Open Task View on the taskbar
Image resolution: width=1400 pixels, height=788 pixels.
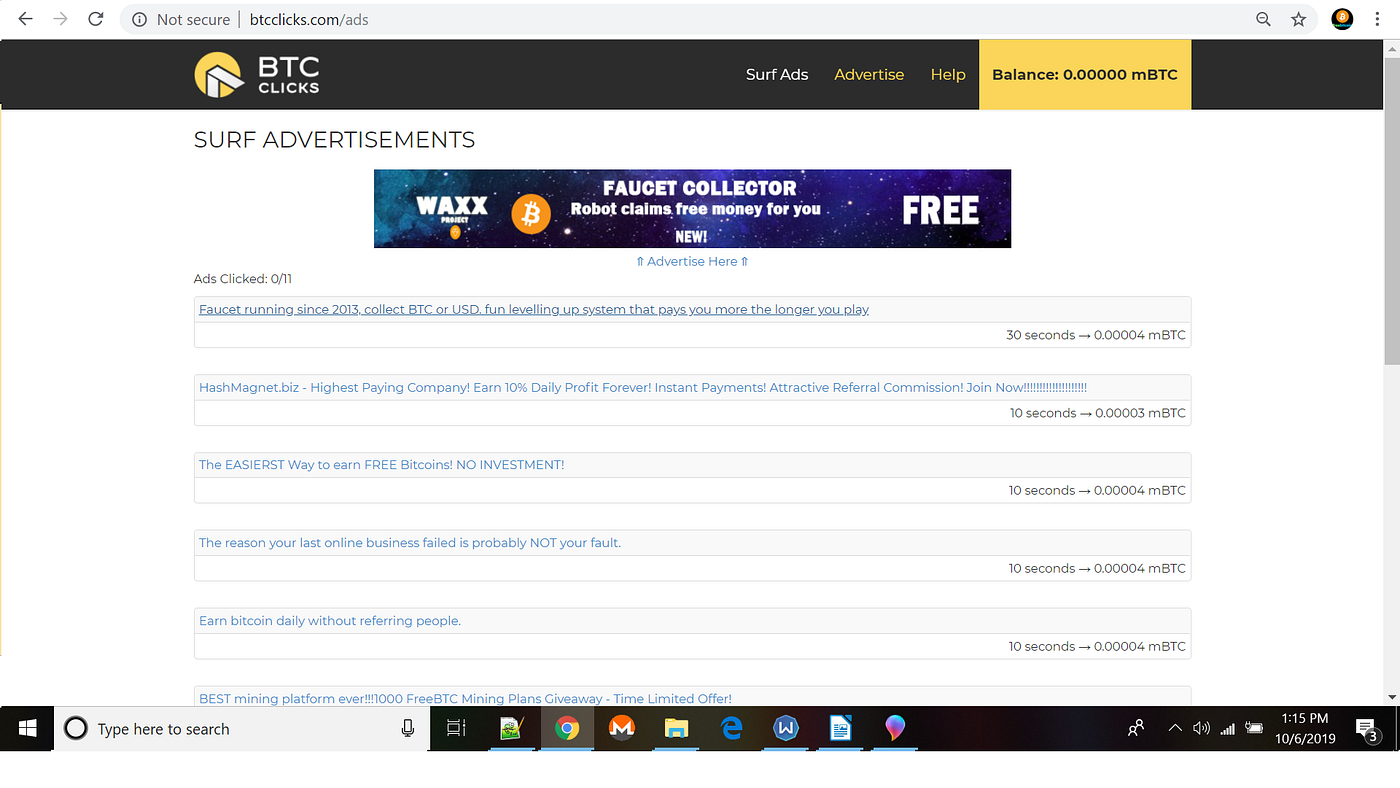click(456, 729)
